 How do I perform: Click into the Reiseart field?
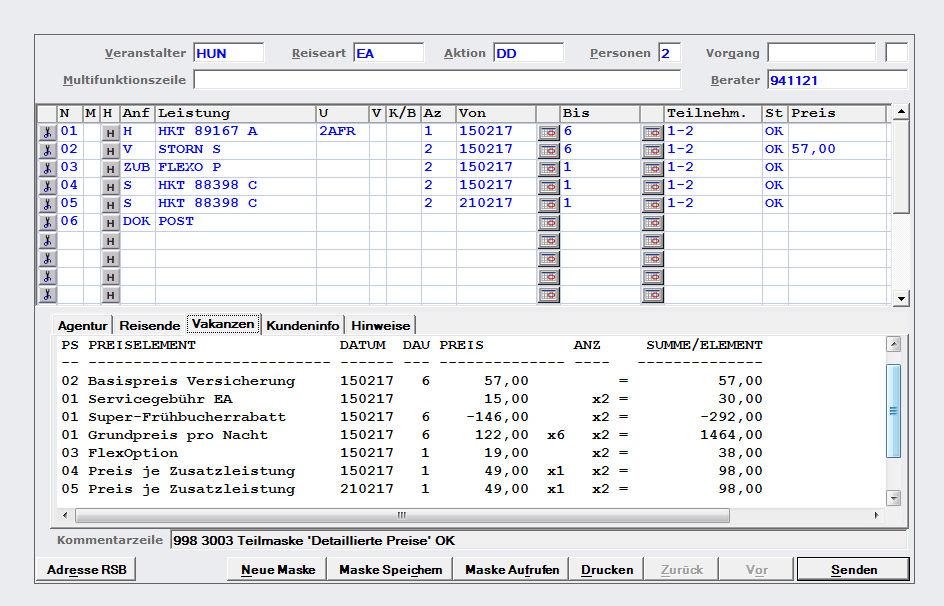389,53
